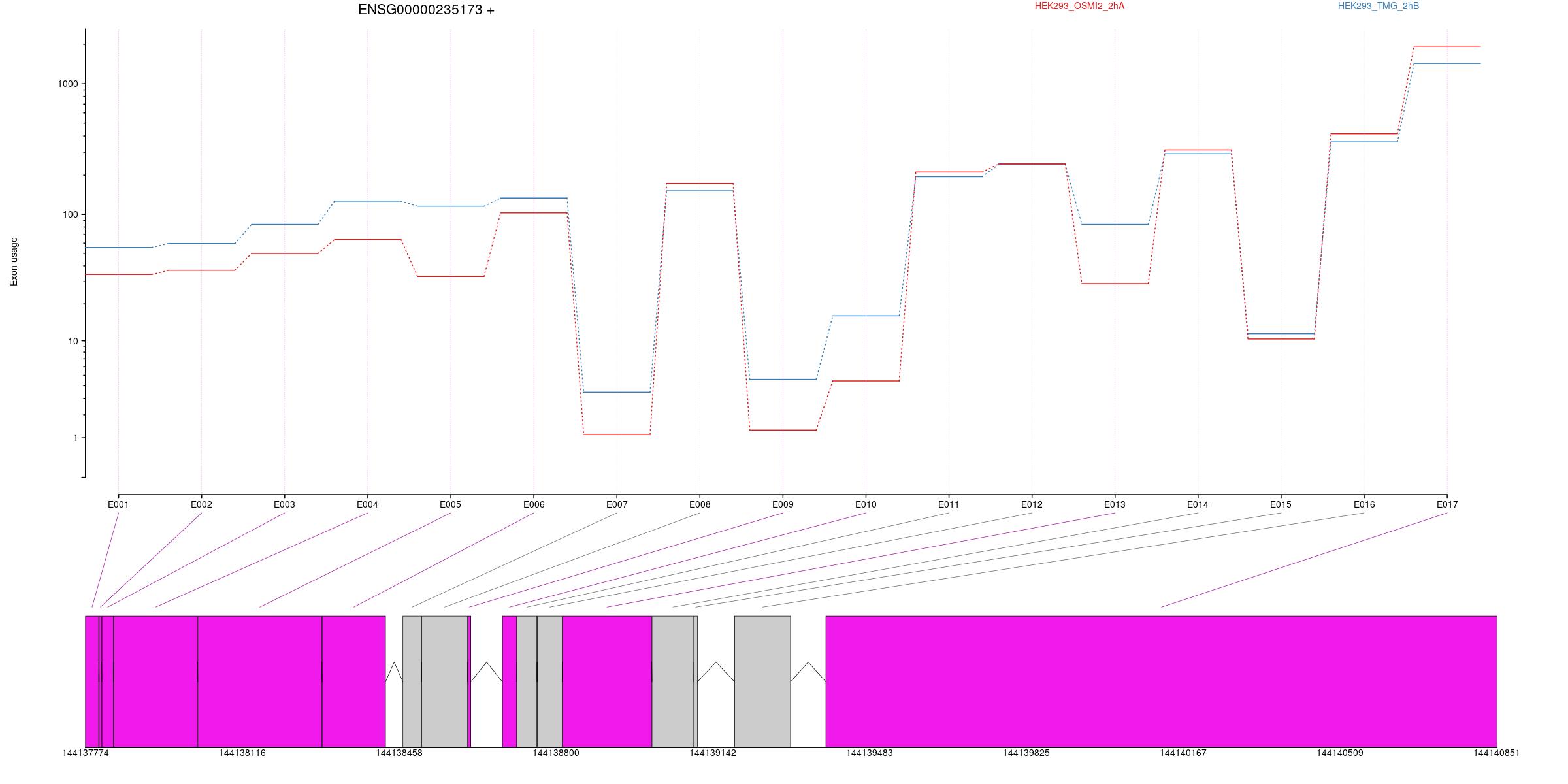The image size is (1568, 784).
Task: Click genomic coordinate 144140167
Action: click(1183, 753)
